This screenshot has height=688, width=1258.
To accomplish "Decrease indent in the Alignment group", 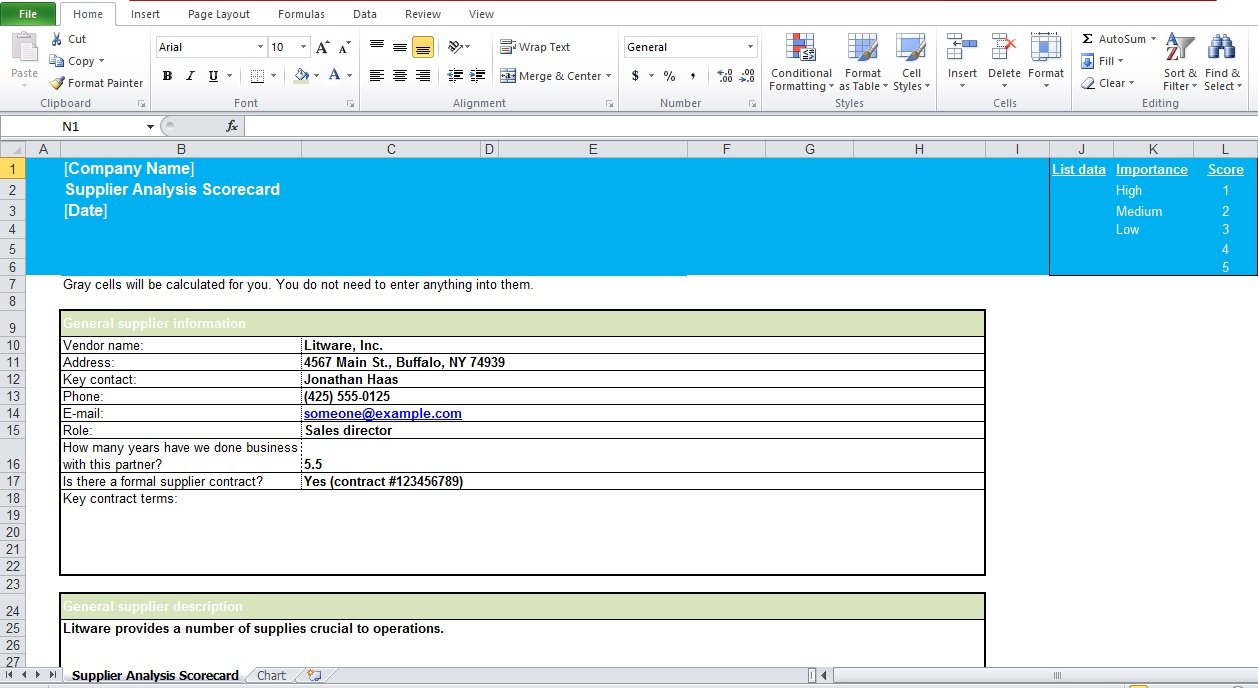I will click(x=455, y=76).
